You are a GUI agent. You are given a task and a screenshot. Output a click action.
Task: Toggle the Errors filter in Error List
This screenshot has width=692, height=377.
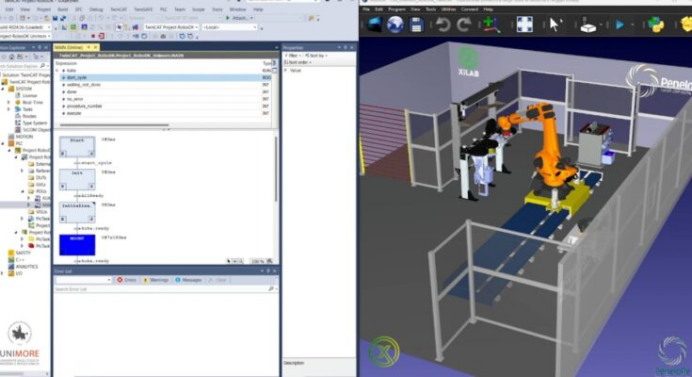[x=127, y=280]
